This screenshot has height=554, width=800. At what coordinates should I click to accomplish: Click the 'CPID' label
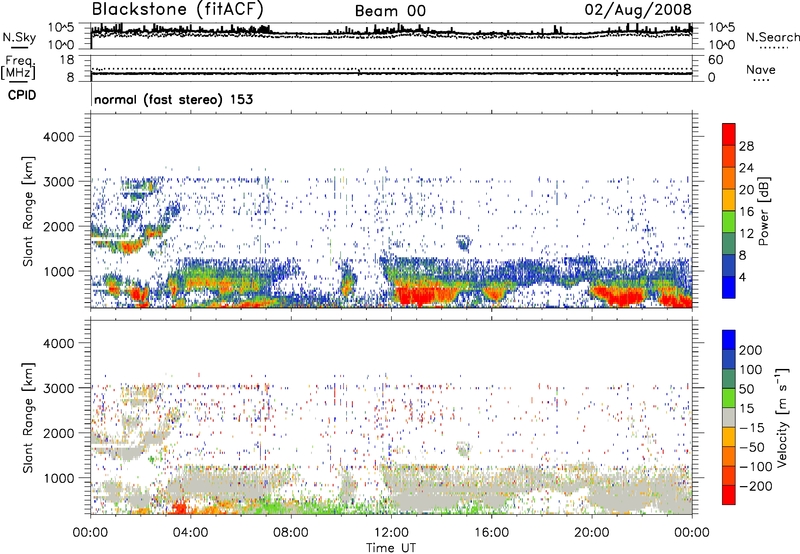(22, 95)
